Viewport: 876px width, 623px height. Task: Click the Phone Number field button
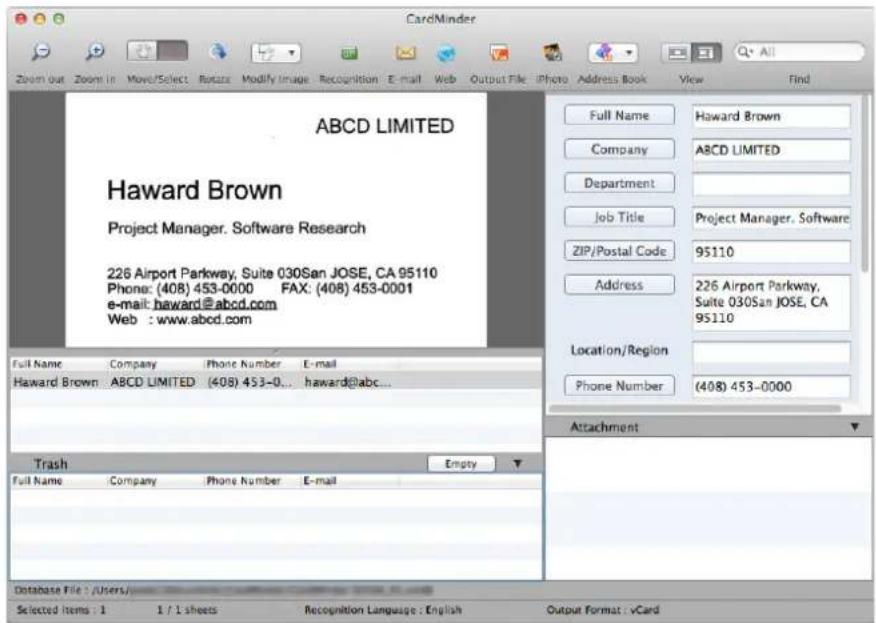pos(619,386)
